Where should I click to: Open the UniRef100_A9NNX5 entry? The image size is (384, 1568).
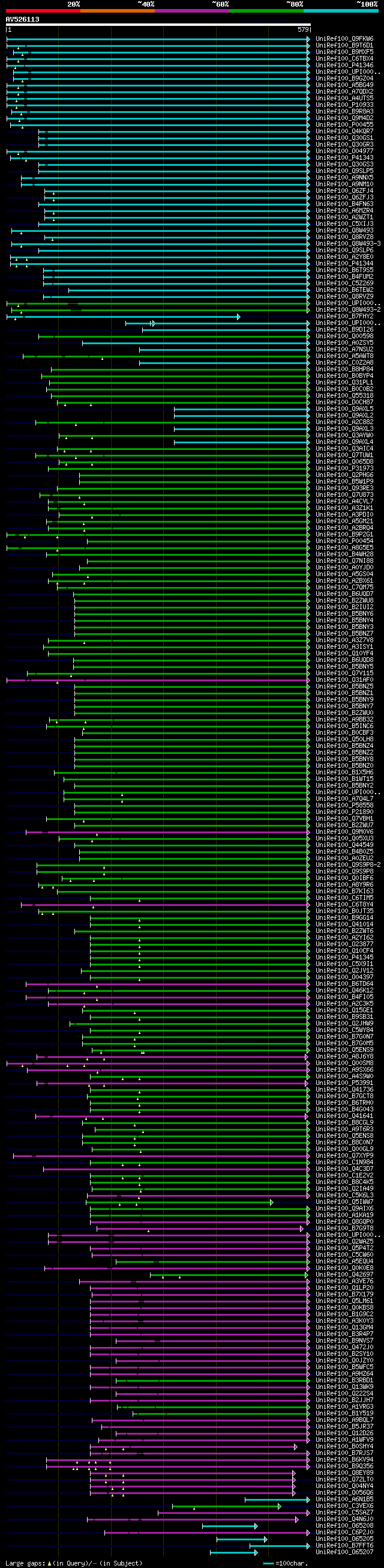pos(344,178)
